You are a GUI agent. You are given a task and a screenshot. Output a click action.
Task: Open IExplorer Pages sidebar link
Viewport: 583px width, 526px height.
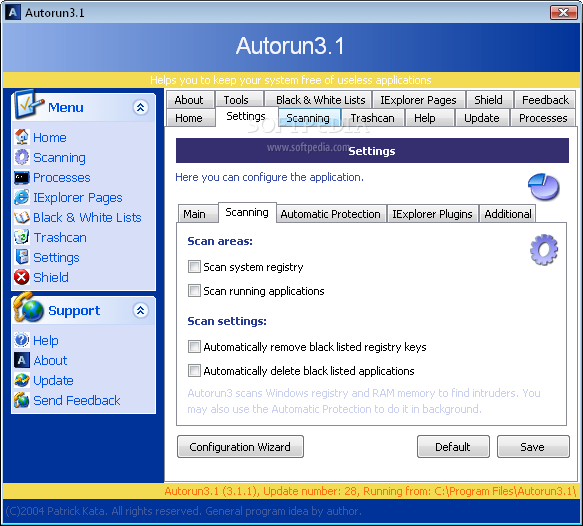[x=78, y=198]
